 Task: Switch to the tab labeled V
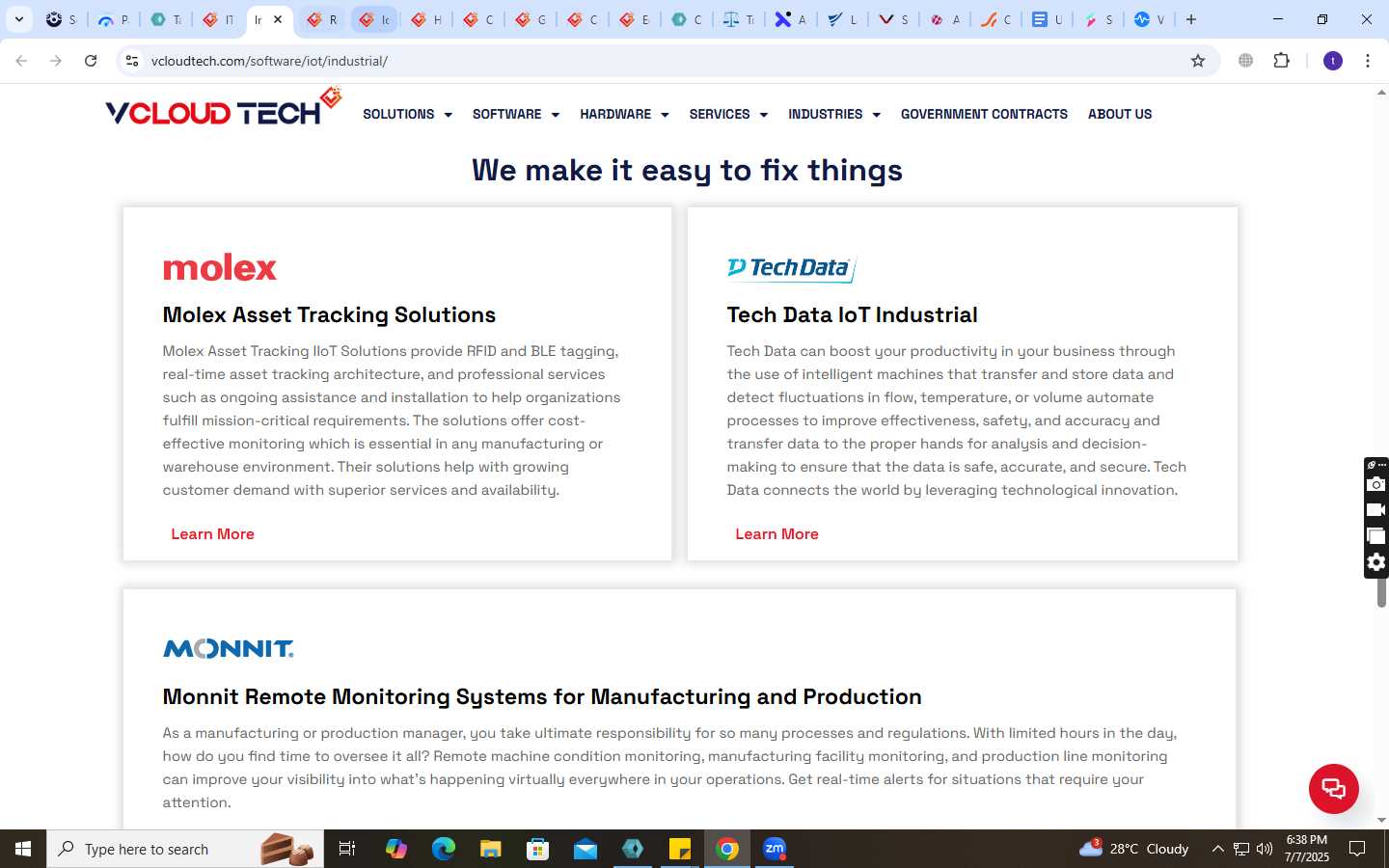tap(1150, 19)
